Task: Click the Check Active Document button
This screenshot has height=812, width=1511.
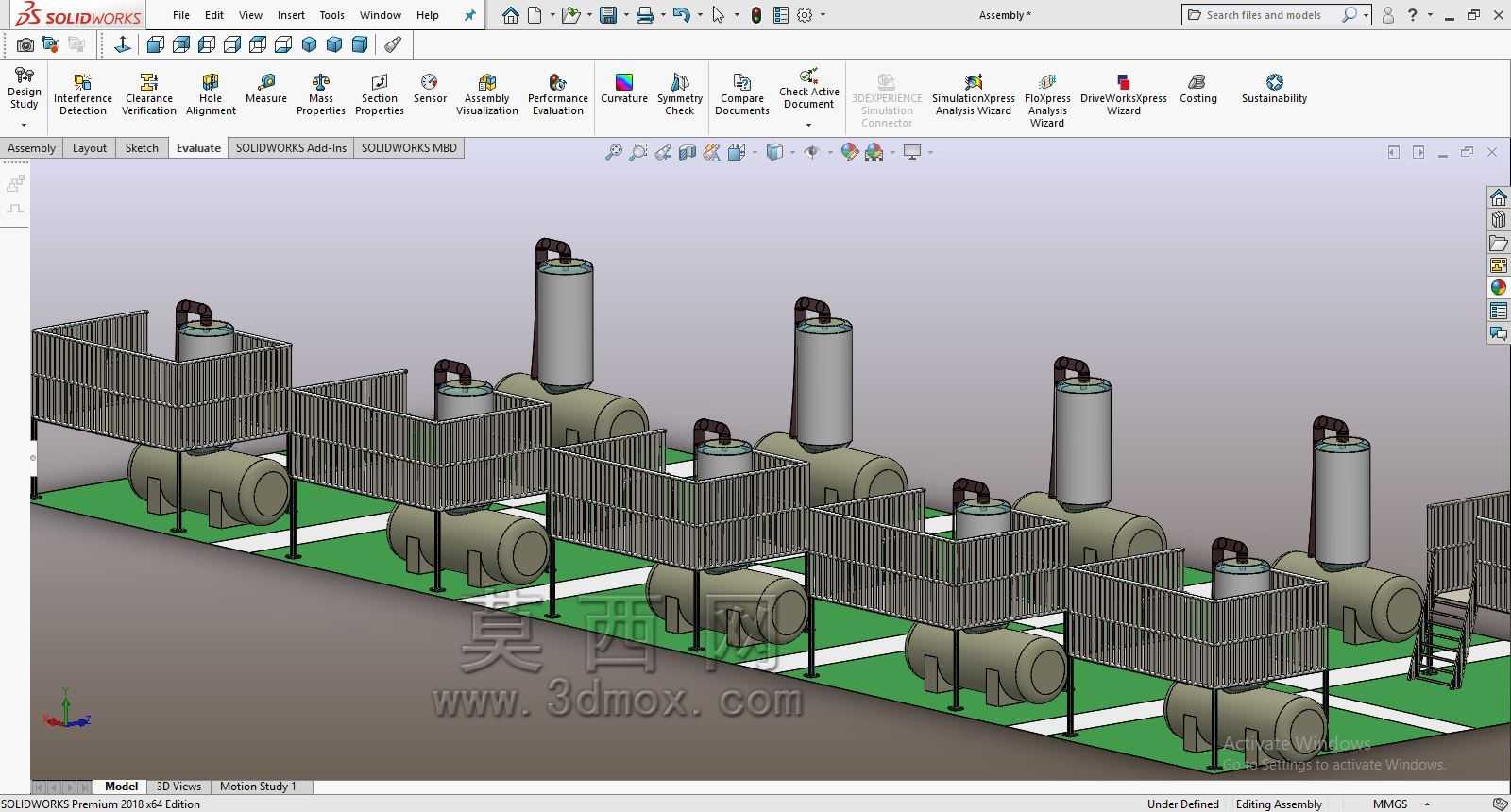Action: click(808, 88)
